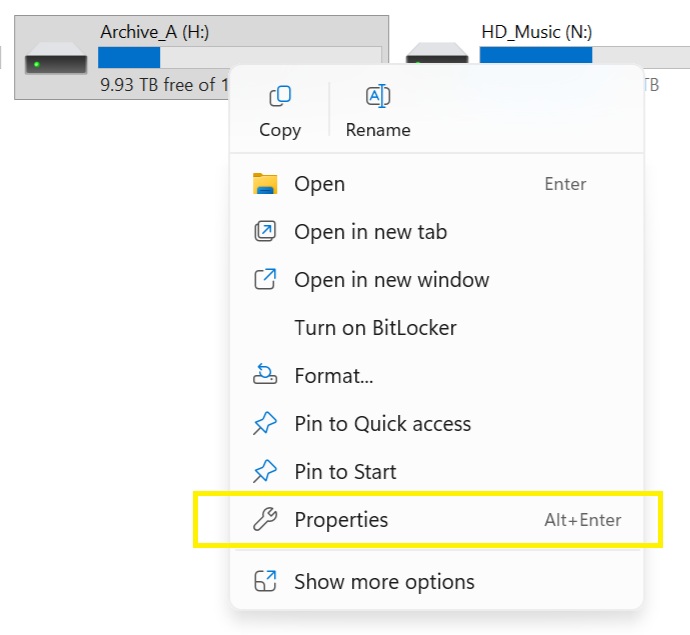Viewport: 690px width, 635px height.
Task: Click the Copy icon in context menu
Action: 280,97
